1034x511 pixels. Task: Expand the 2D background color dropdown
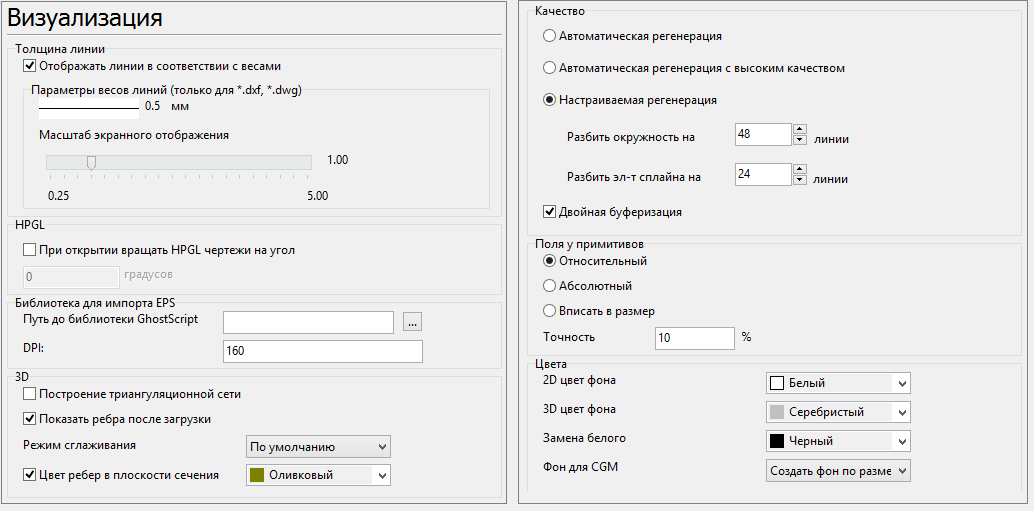tap(838, 383)
